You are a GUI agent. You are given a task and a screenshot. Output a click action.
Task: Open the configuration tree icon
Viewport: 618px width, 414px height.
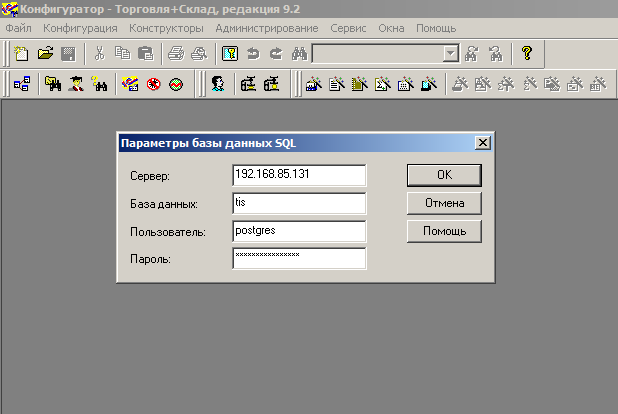click(x=22, y=84)
